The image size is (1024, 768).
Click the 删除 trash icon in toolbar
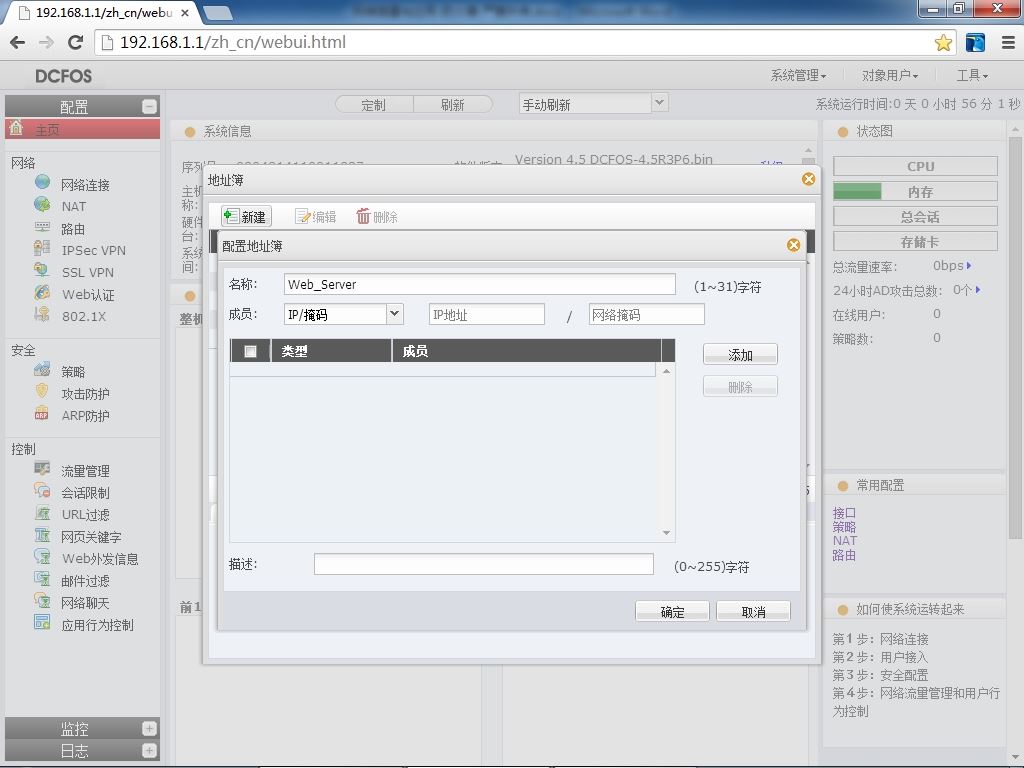(363, 216)
